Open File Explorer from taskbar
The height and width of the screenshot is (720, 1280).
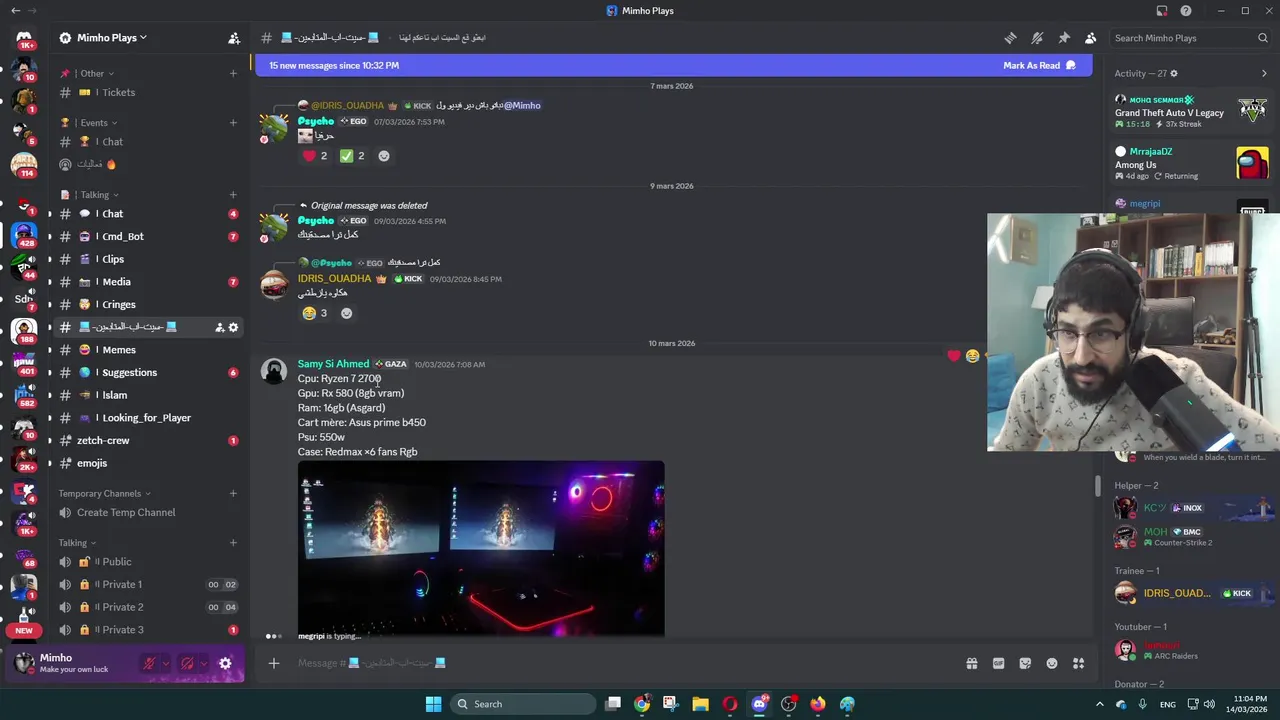700,704
